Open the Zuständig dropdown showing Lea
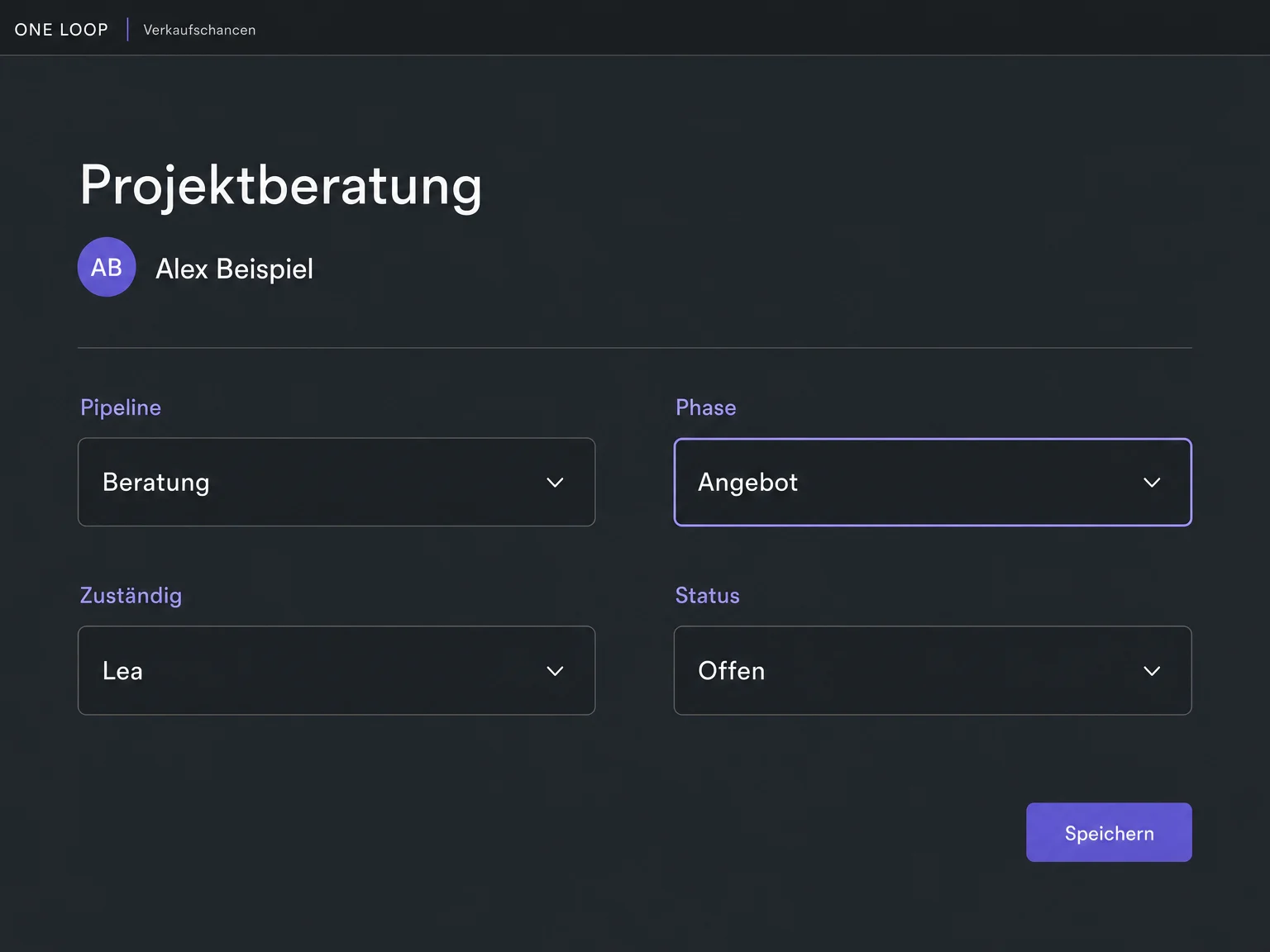The width and height of the screenshot is (1270, 952). pos(337,670)
